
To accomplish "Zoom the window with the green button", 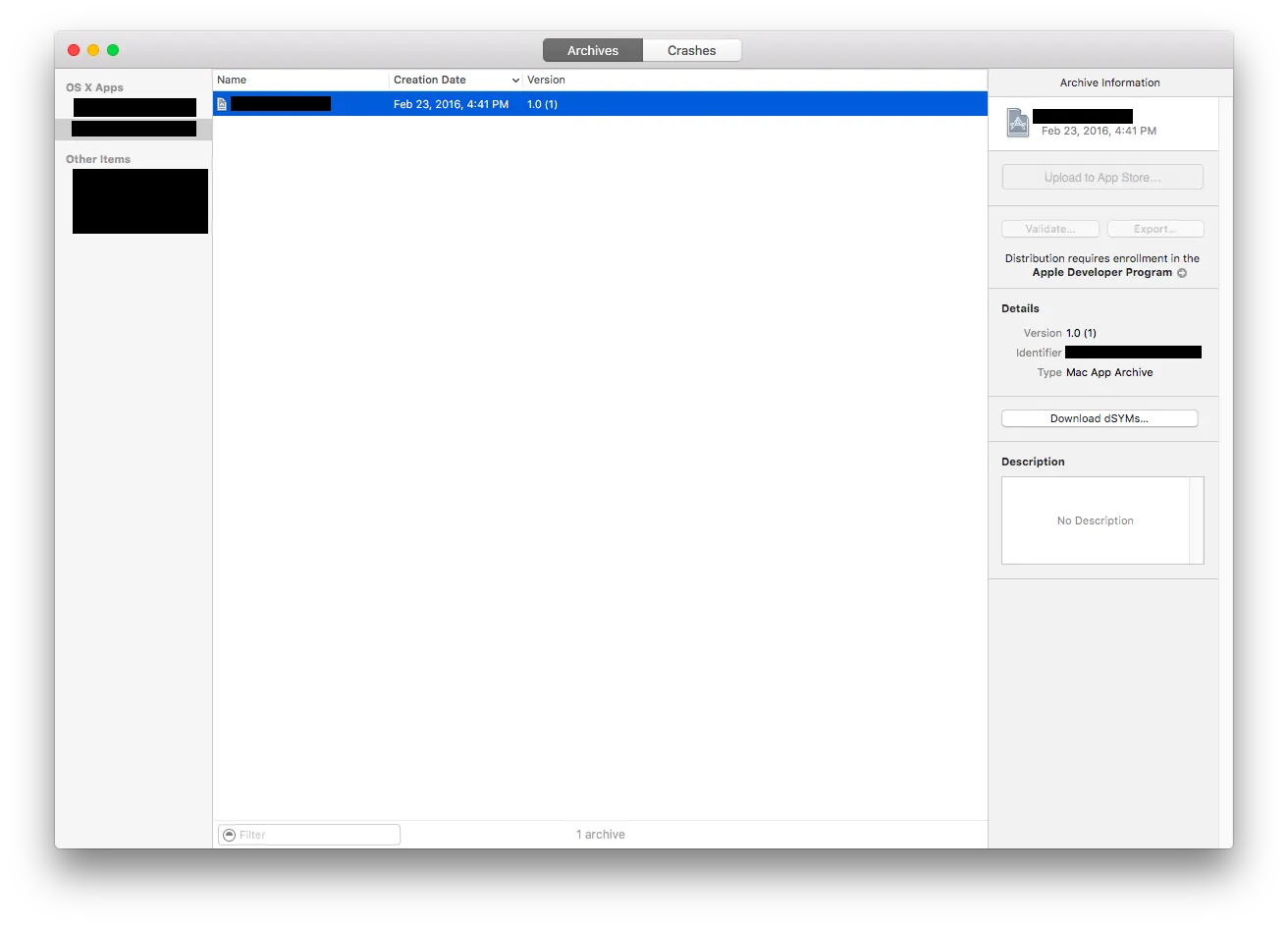I will pyautogui.click(x=113, y=50).
